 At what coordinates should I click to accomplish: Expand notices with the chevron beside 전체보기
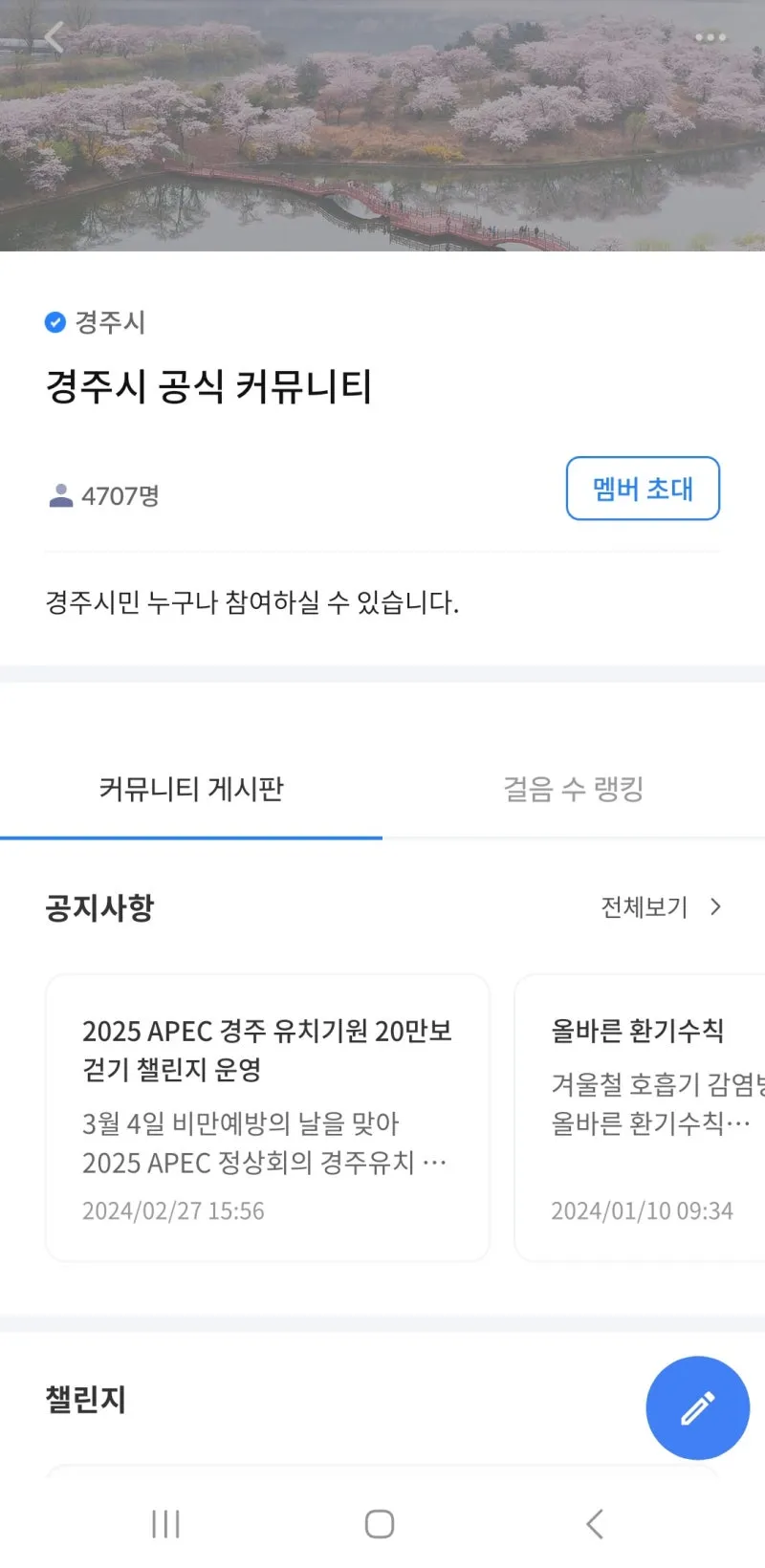pyautogui.click(x=715, y=906)
